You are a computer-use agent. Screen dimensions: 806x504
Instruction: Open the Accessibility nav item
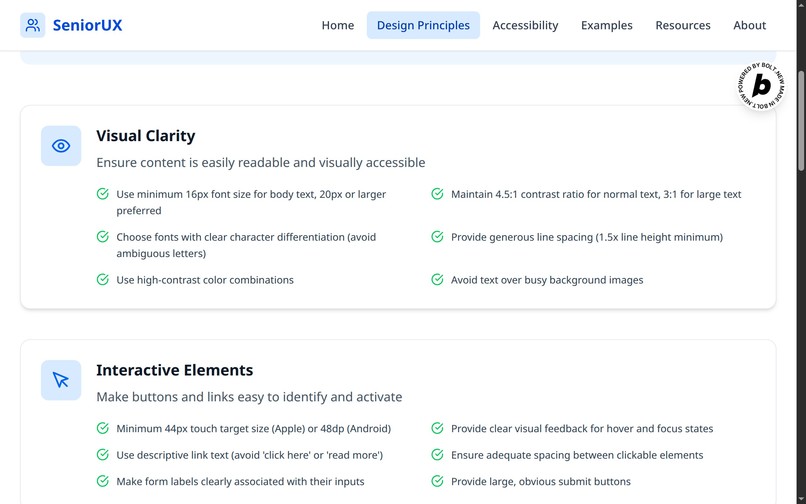click(x=525, y=25)
